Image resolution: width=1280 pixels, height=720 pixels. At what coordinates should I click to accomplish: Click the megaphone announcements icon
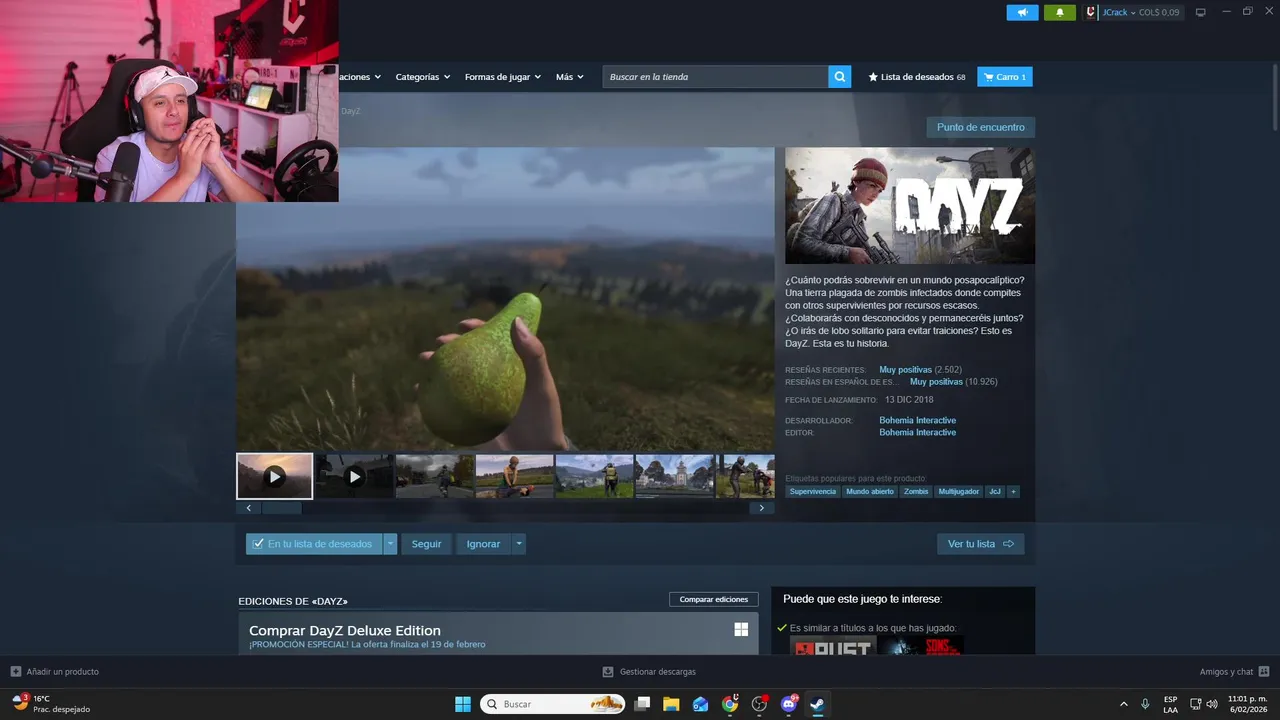point(1022,12)
